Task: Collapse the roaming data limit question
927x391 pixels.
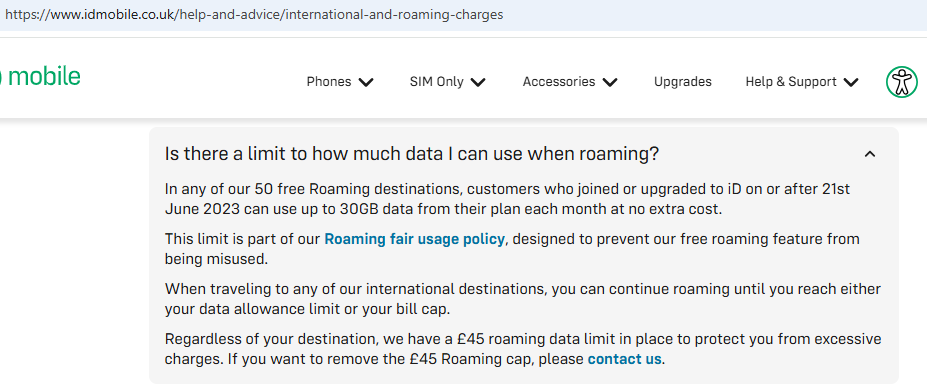Action: point(869,154)
